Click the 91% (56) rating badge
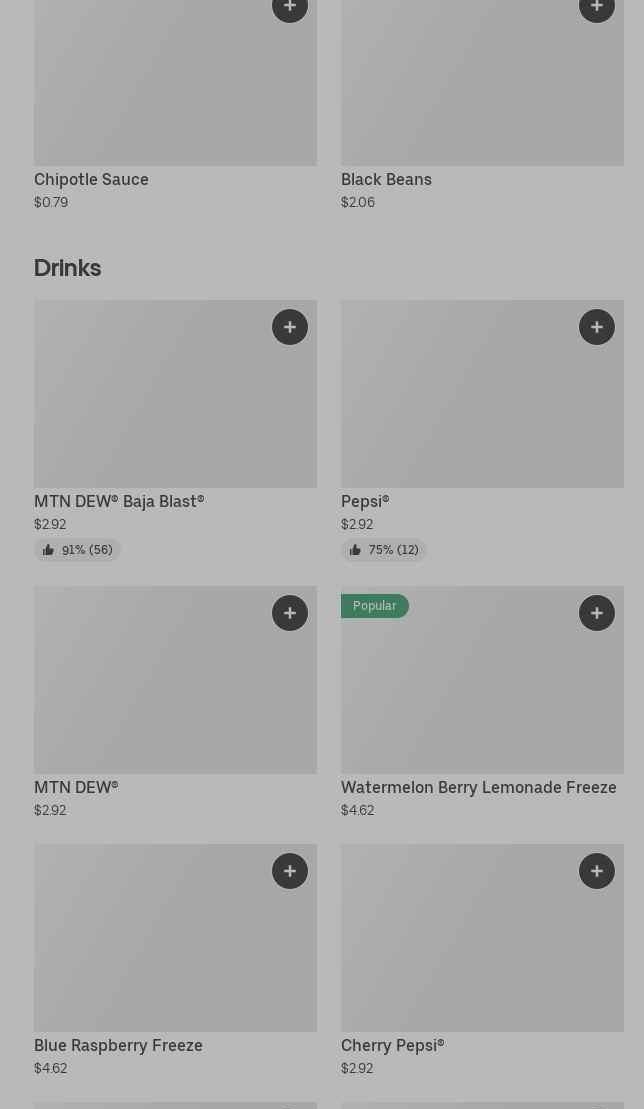 click(x=78, y=550)
